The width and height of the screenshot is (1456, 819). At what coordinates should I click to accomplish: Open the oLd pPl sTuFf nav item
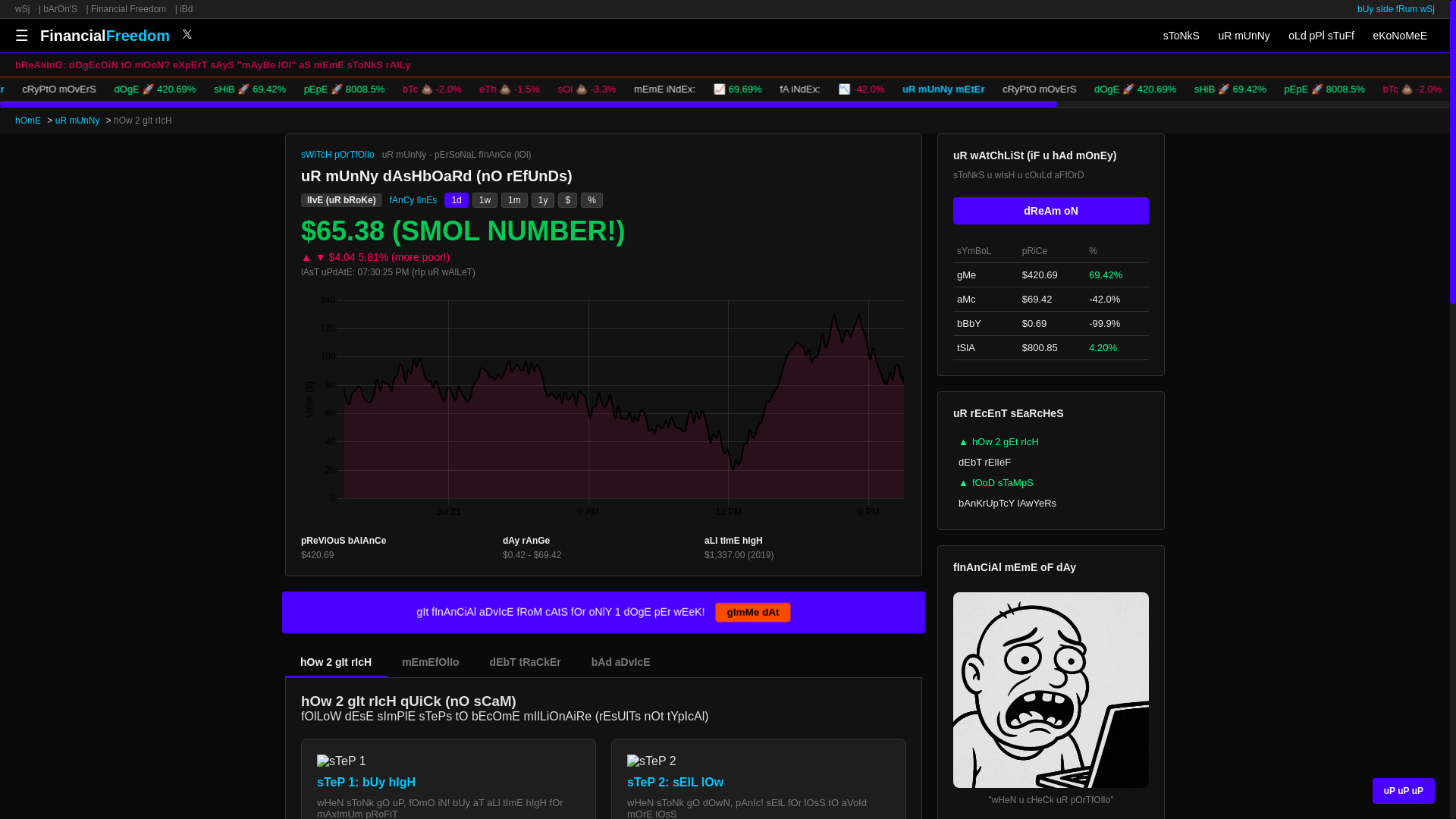[x=1321, y=36]
